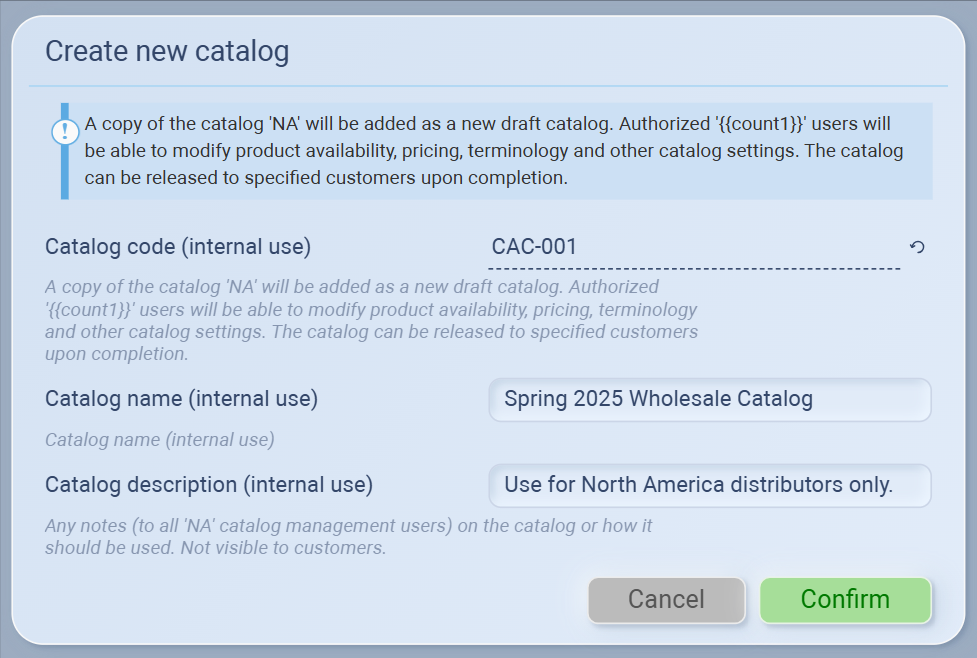Viewport: 977px width, 658px height.
Task: Select the "Catalog description (internal use)" label
Action: pos(209,485)
